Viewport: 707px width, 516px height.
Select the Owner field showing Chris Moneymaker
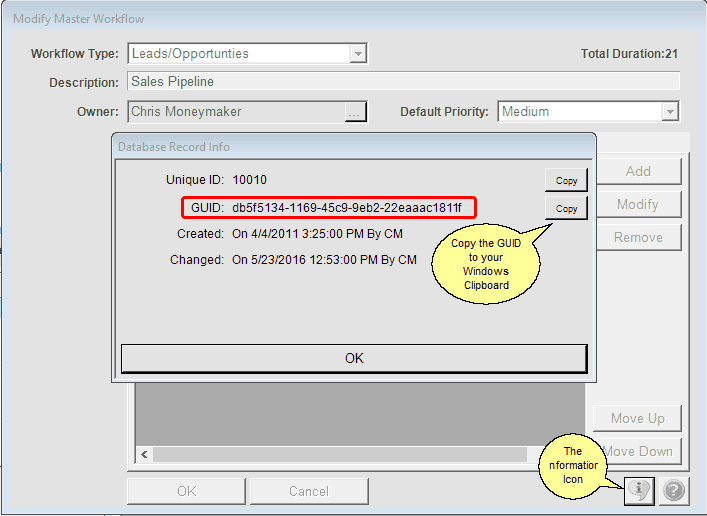click(x=235, y=112)
